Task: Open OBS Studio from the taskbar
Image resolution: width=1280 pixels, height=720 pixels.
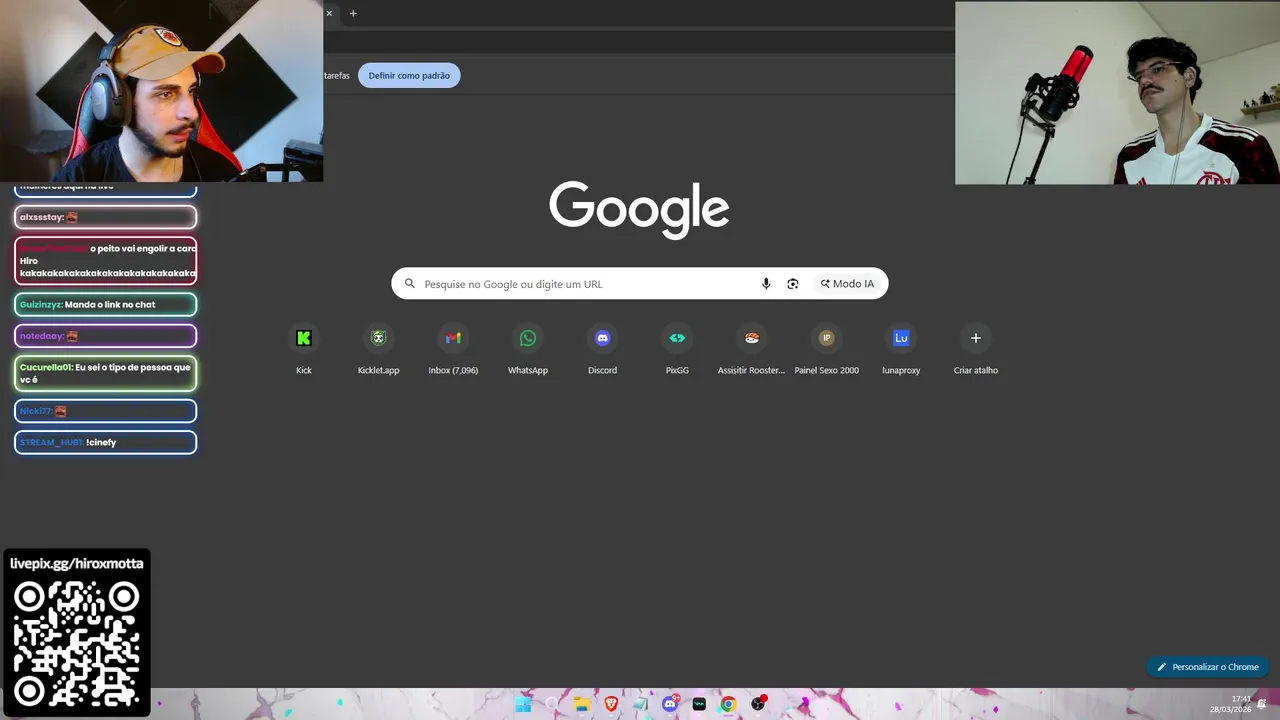Action: coord(758,704)
